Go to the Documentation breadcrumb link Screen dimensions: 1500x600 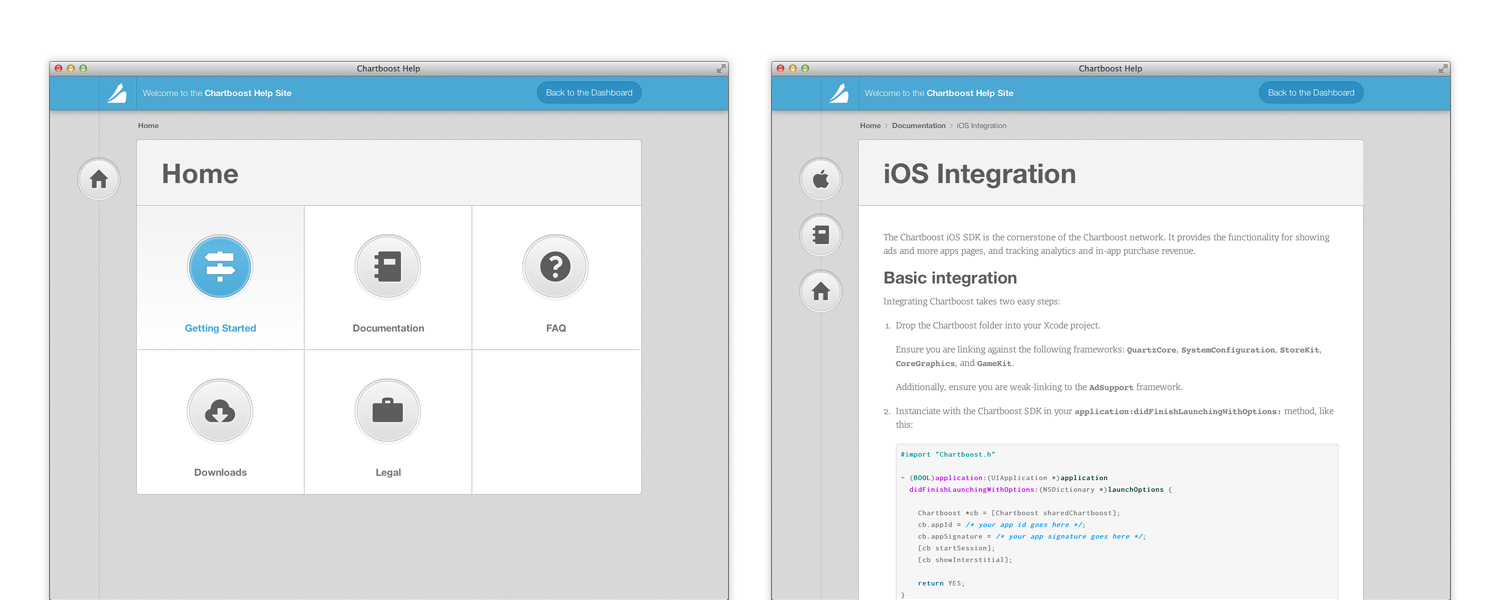click(x=918, y=126)
